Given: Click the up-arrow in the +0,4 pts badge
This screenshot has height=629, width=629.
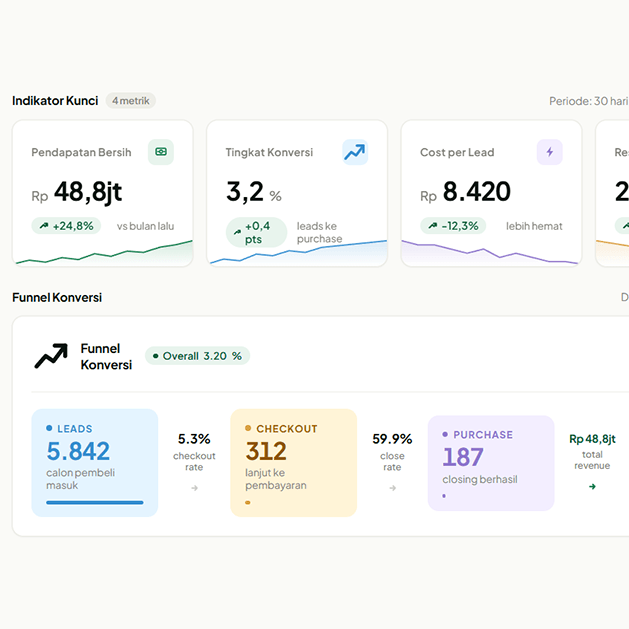Looking at the screenshot, I should click(237, 232).
